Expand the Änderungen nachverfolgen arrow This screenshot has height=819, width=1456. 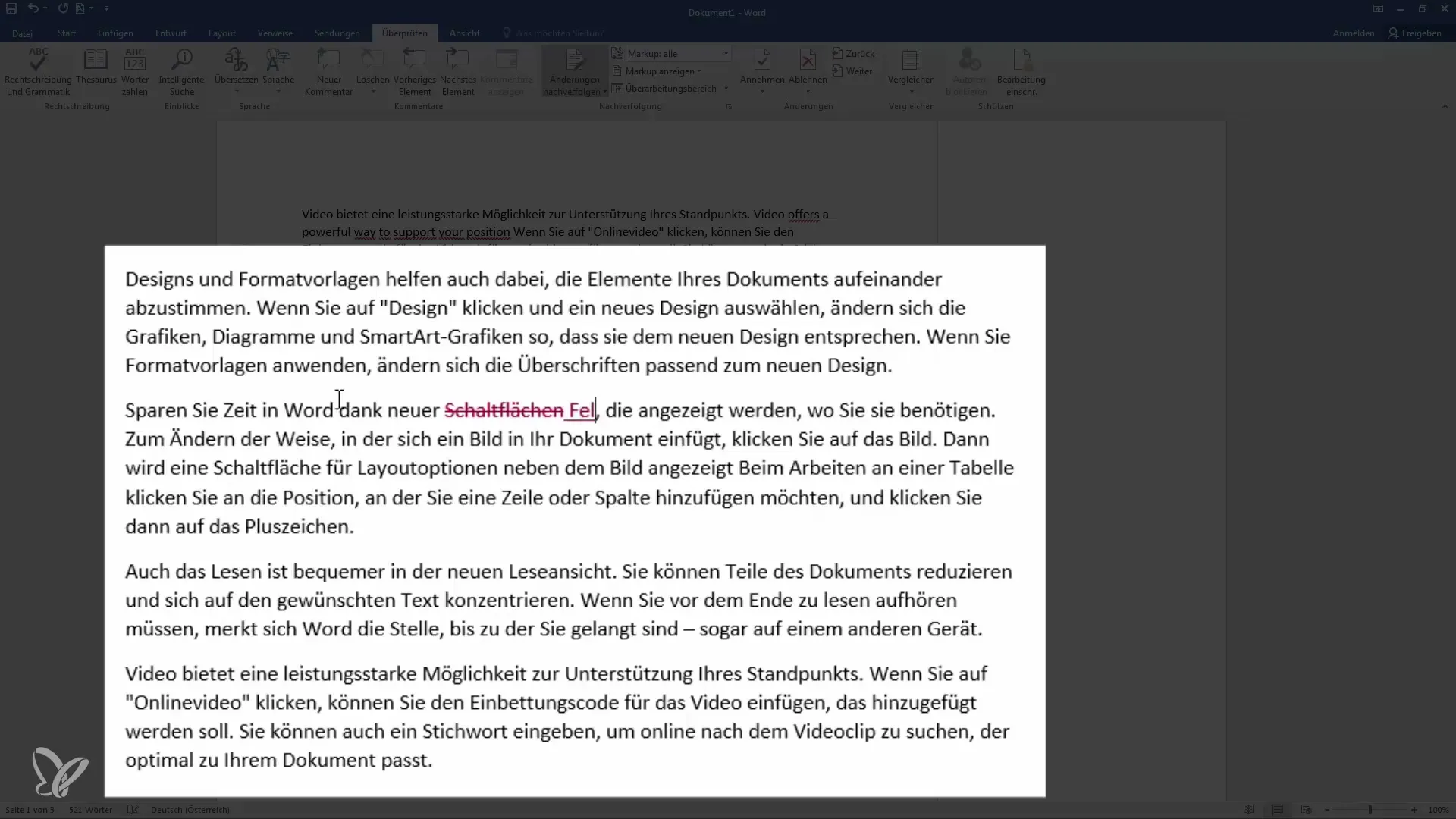point(604,92)
